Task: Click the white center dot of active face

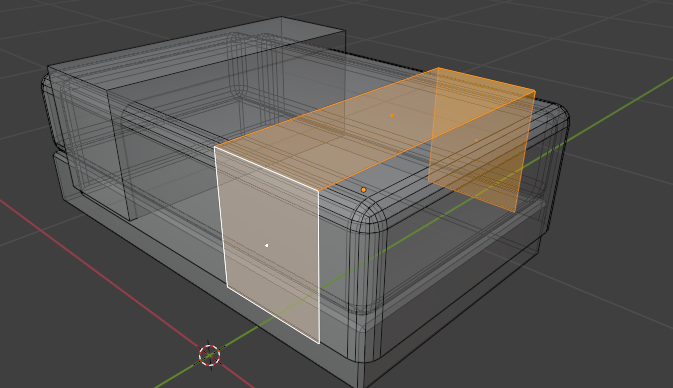Action: click(x=267, y=246)
